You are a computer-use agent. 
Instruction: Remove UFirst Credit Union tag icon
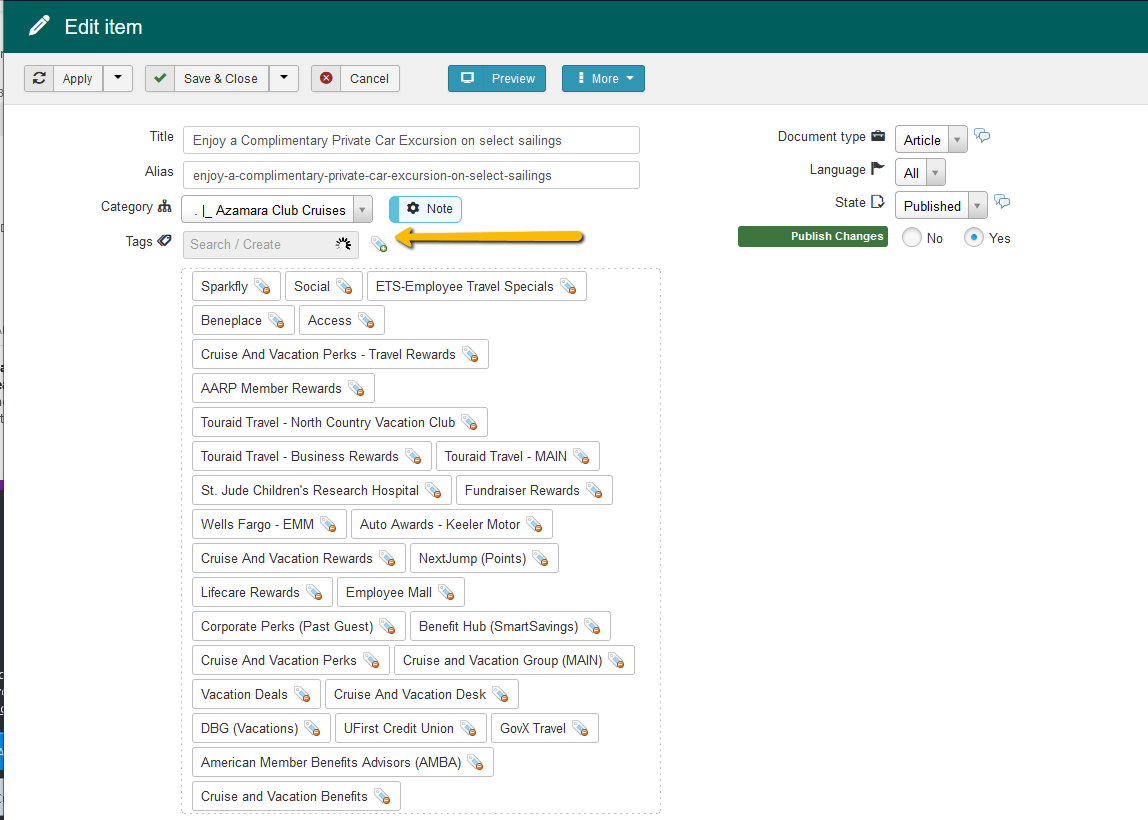click(468, 728)
